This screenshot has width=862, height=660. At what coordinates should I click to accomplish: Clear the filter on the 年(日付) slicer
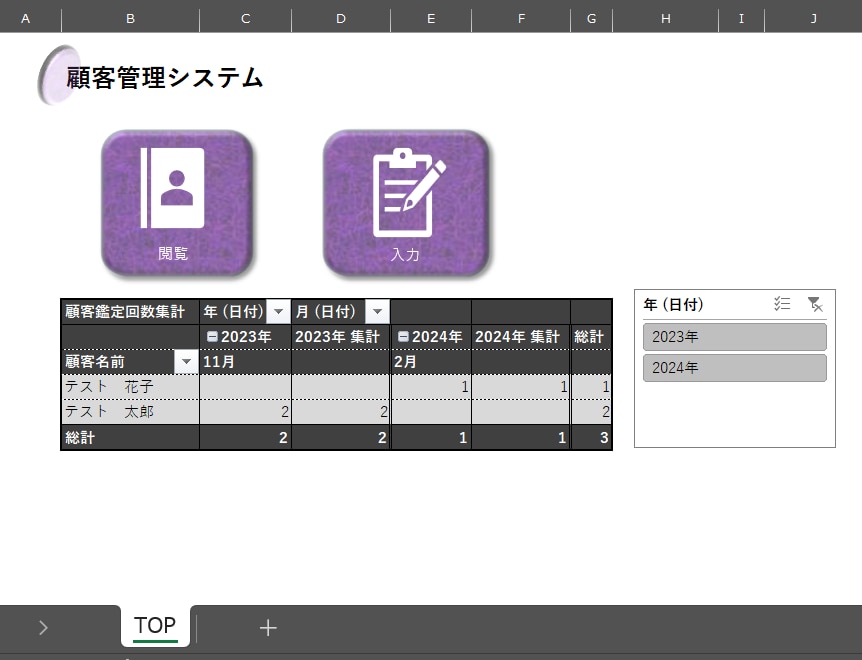815,303
